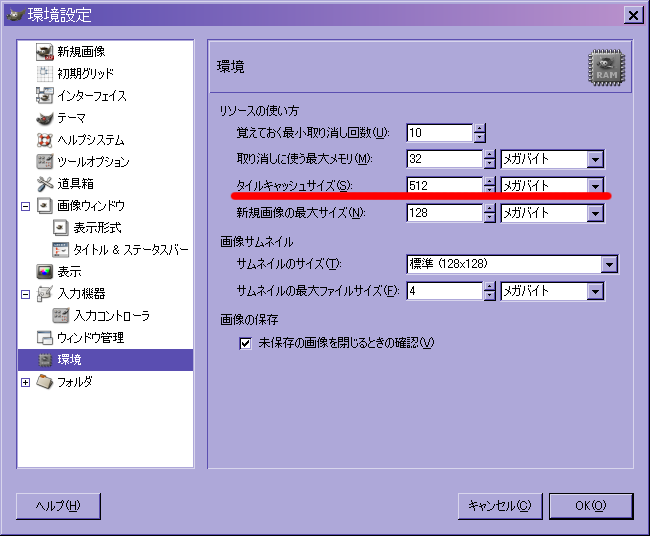650x536 pixels.
Task: Click the タイルキャッシュサイズ stepper arrows
Action: (490, 185)
